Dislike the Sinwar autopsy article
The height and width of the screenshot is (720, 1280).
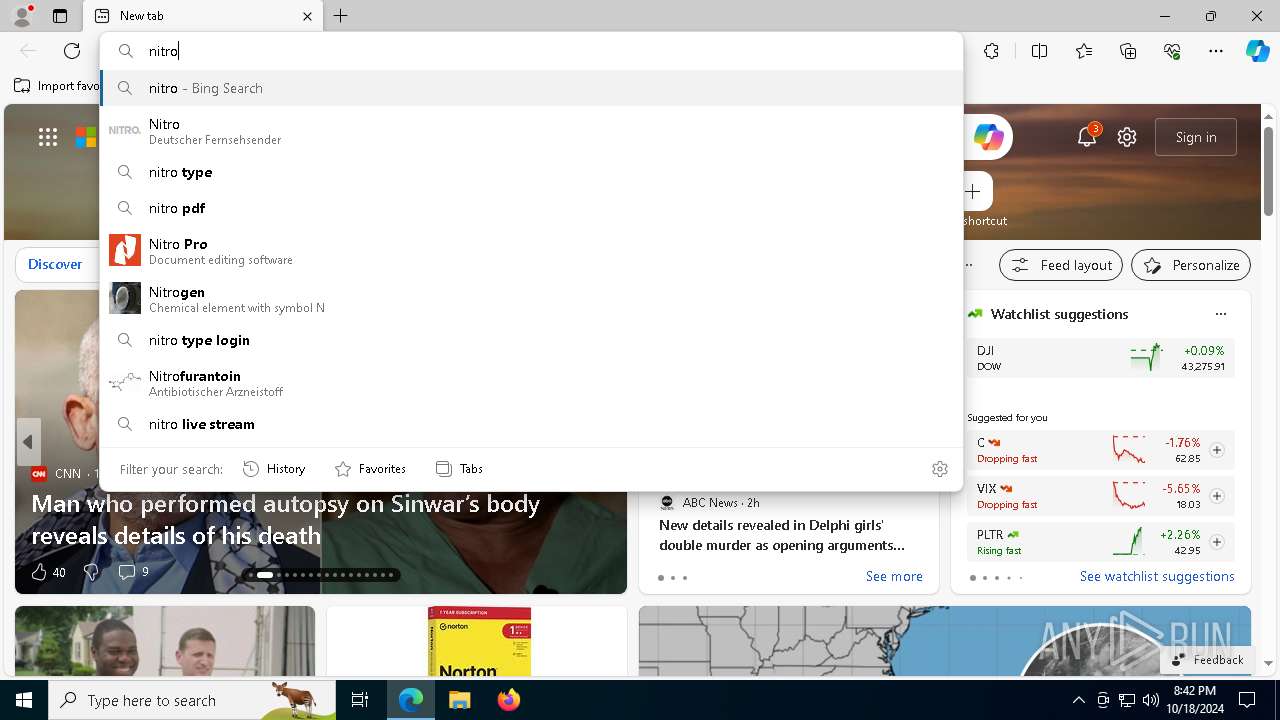[x=91, y=572]
